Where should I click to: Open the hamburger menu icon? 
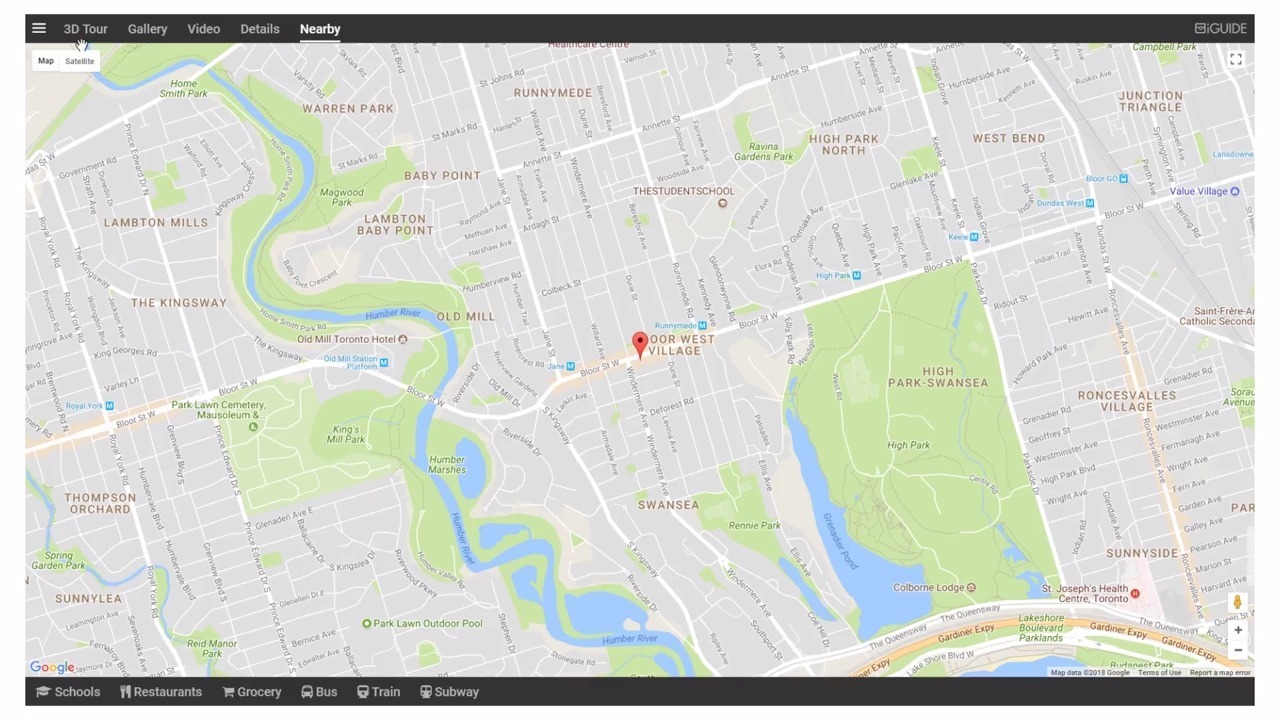(x=39, y=29)
